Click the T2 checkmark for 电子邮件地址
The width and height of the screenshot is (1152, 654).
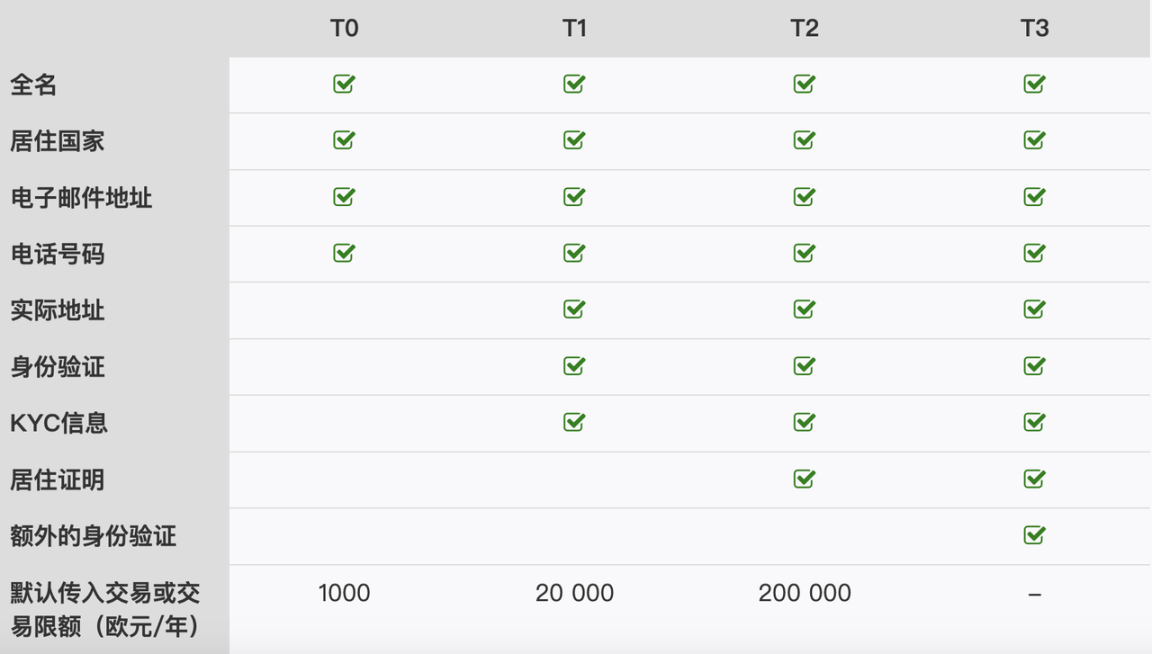(804, 197)
